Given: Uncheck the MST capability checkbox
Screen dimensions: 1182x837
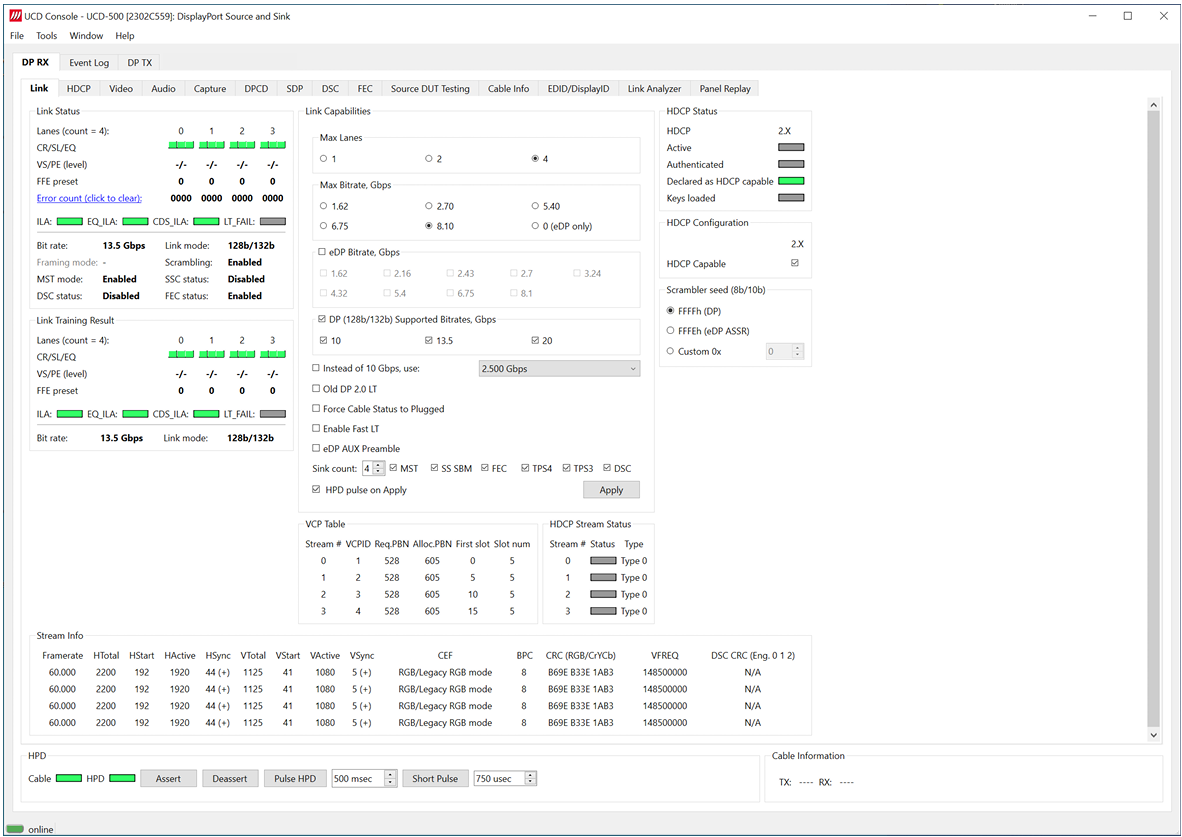Looking at the screenshot, I should (393, 468).
